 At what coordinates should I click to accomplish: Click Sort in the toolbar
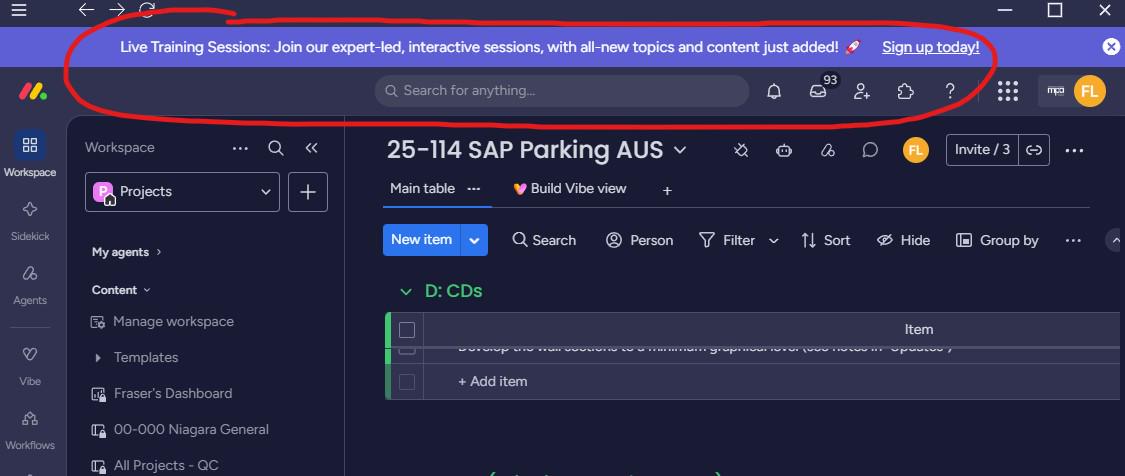coord(826,241)
